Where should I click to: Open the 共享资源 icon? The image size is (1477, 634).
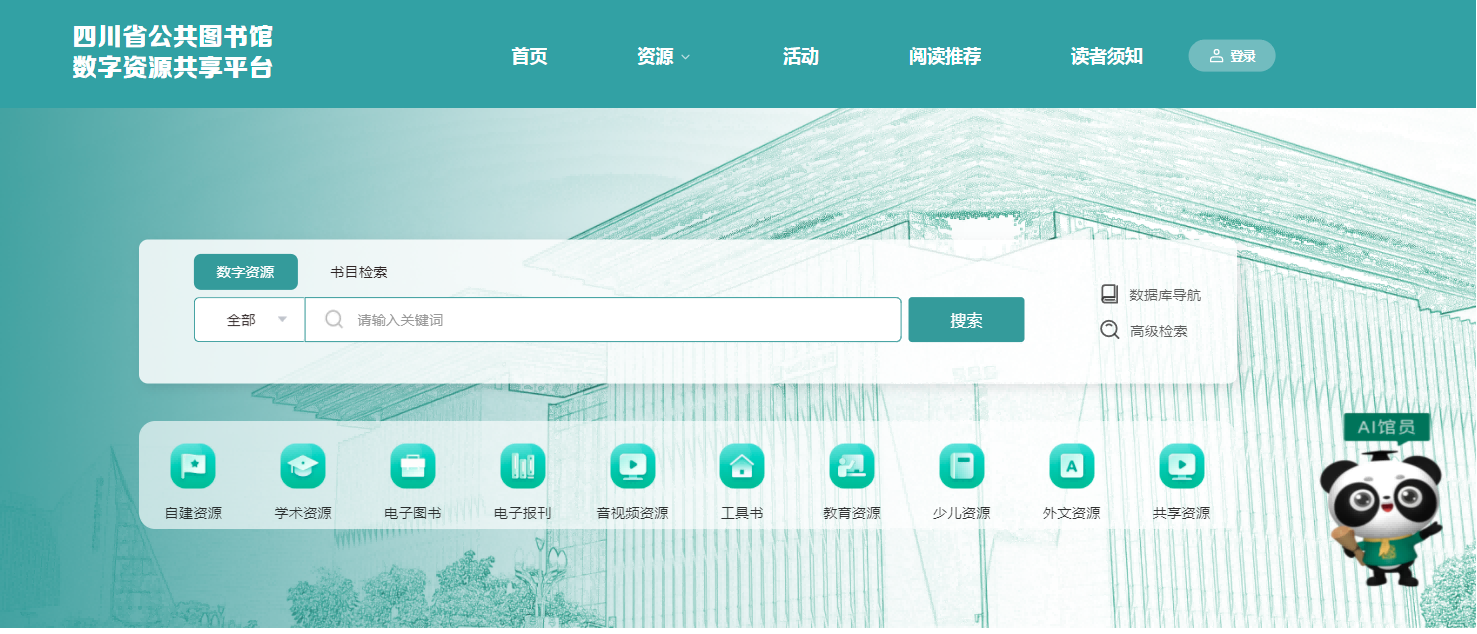(x=1181, y=466)
